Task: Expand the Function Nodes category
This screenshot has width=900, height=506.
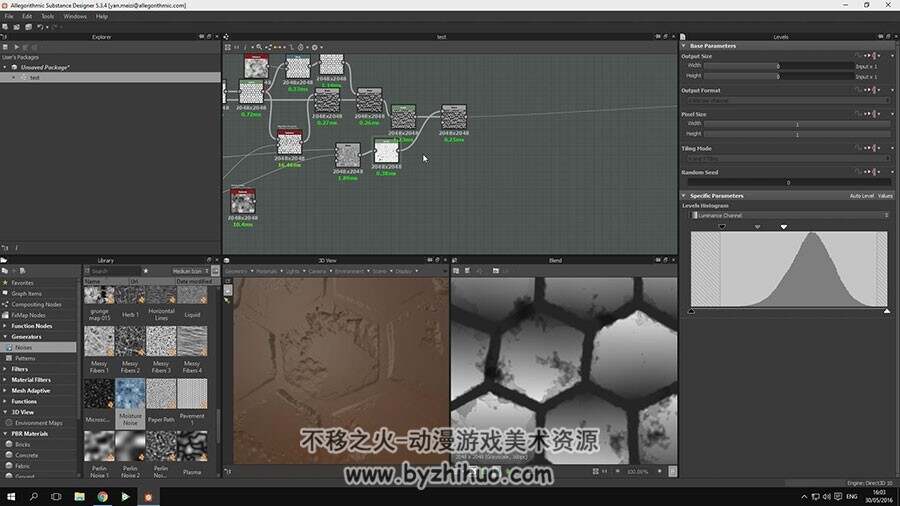Action: 5,326
